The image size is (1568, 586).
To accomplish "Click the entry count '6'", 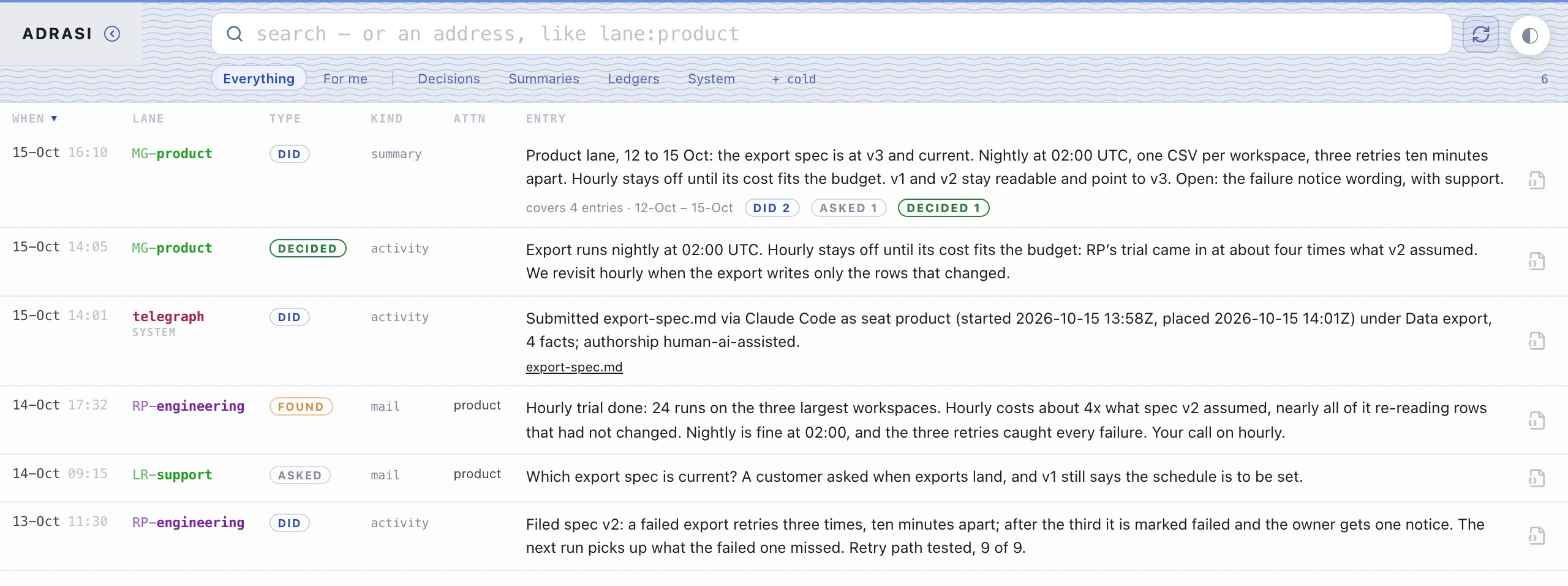I will coord(1544,79).
